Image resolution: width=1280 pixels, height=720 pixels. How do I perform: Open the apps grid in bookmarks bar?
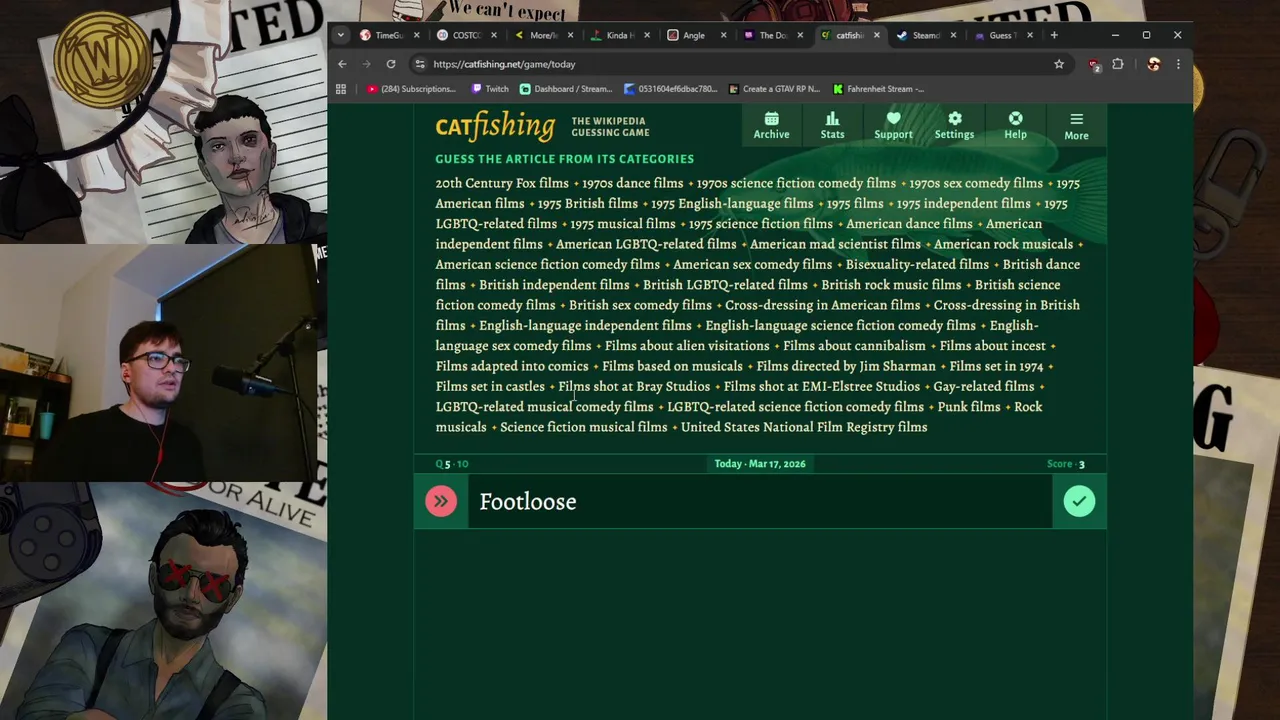click(x=341, y=89)
